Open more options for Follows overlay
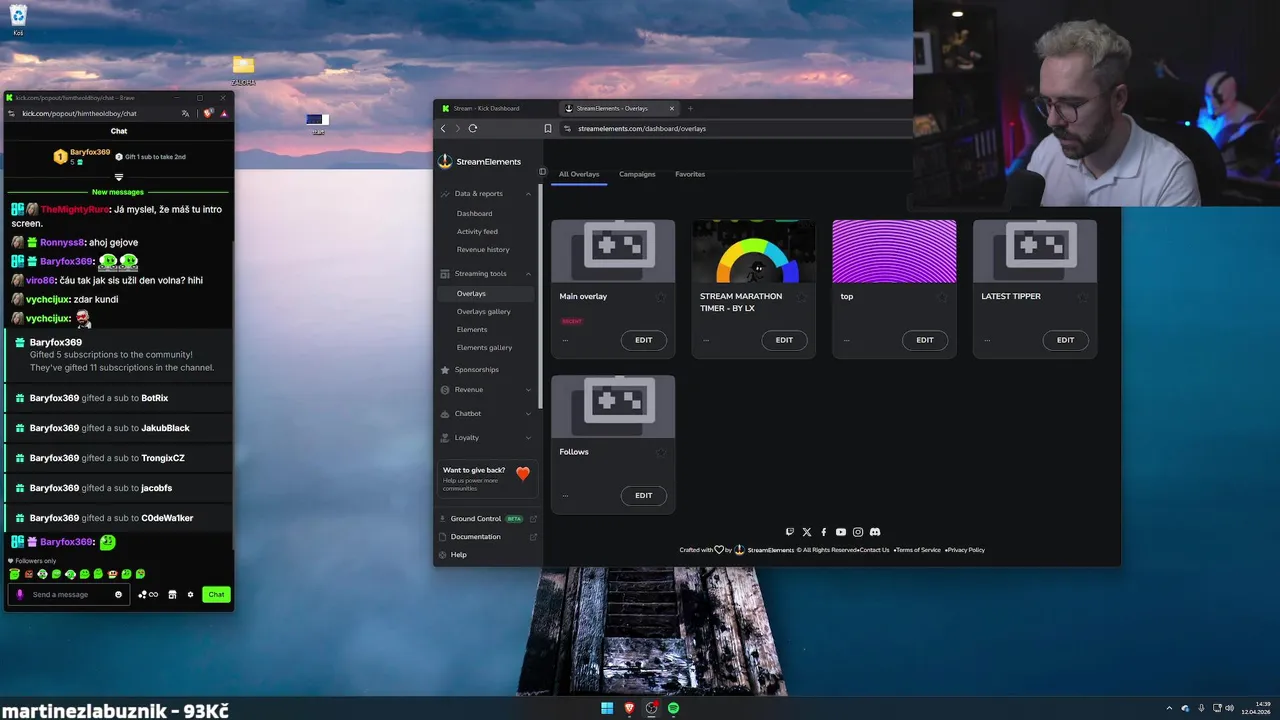This screenshot has height=720, width=1280. 565,495
